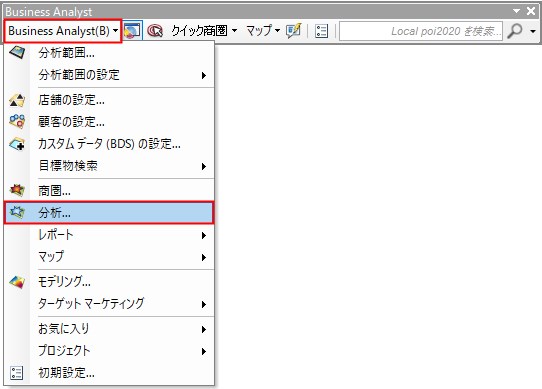
Task: Close the Business Analyst toolbar
Action: tap(531, 11)
